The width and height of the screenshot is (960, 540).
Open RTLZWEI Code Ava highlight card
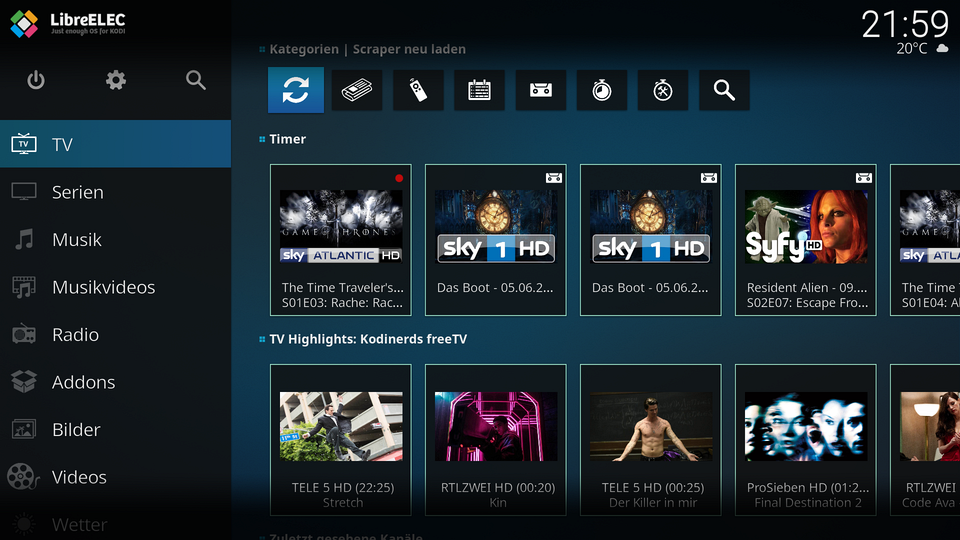[x=925, y=440]
